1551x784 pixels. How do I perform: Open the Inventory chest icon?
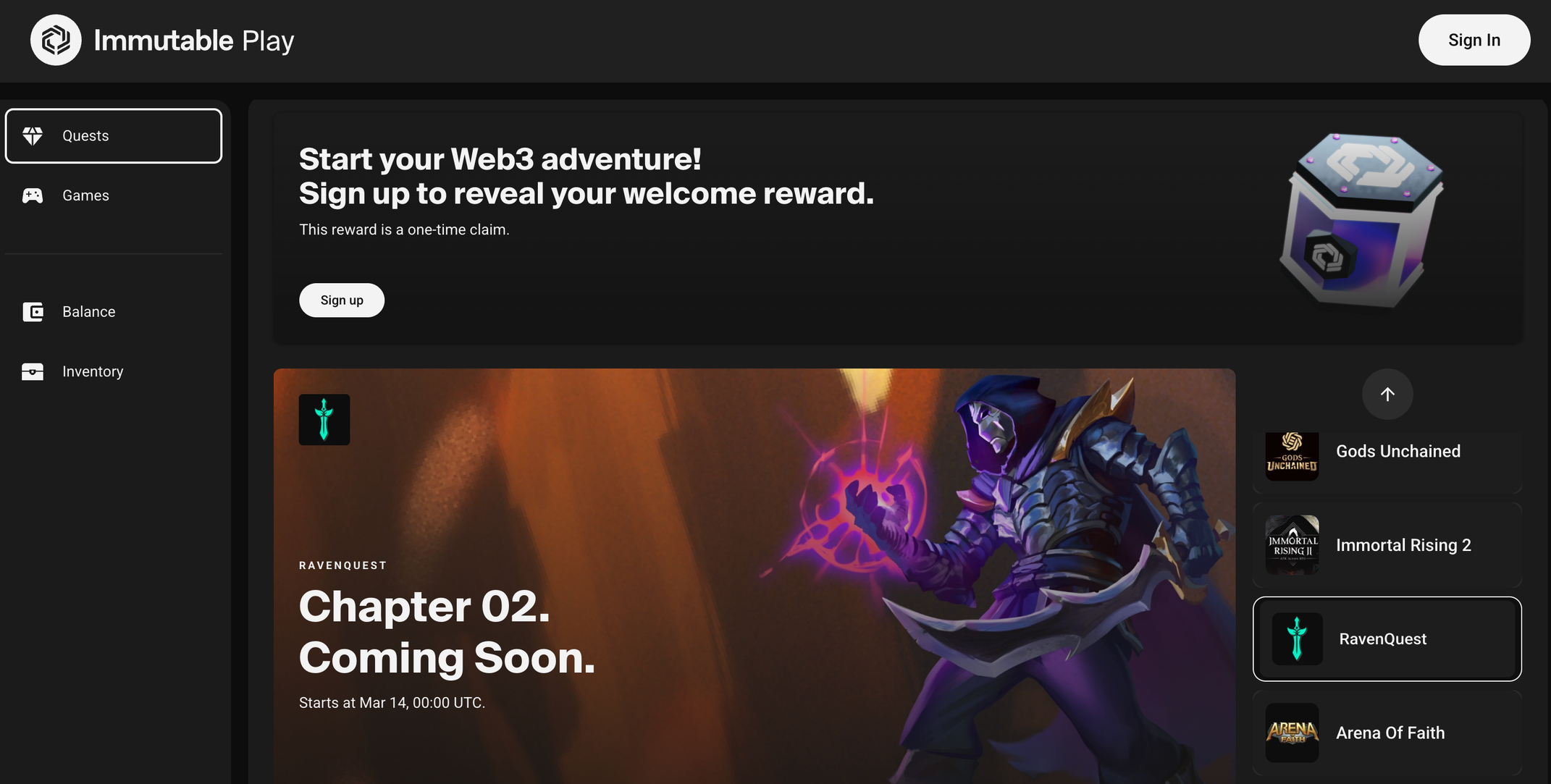(x=33, y=371)
